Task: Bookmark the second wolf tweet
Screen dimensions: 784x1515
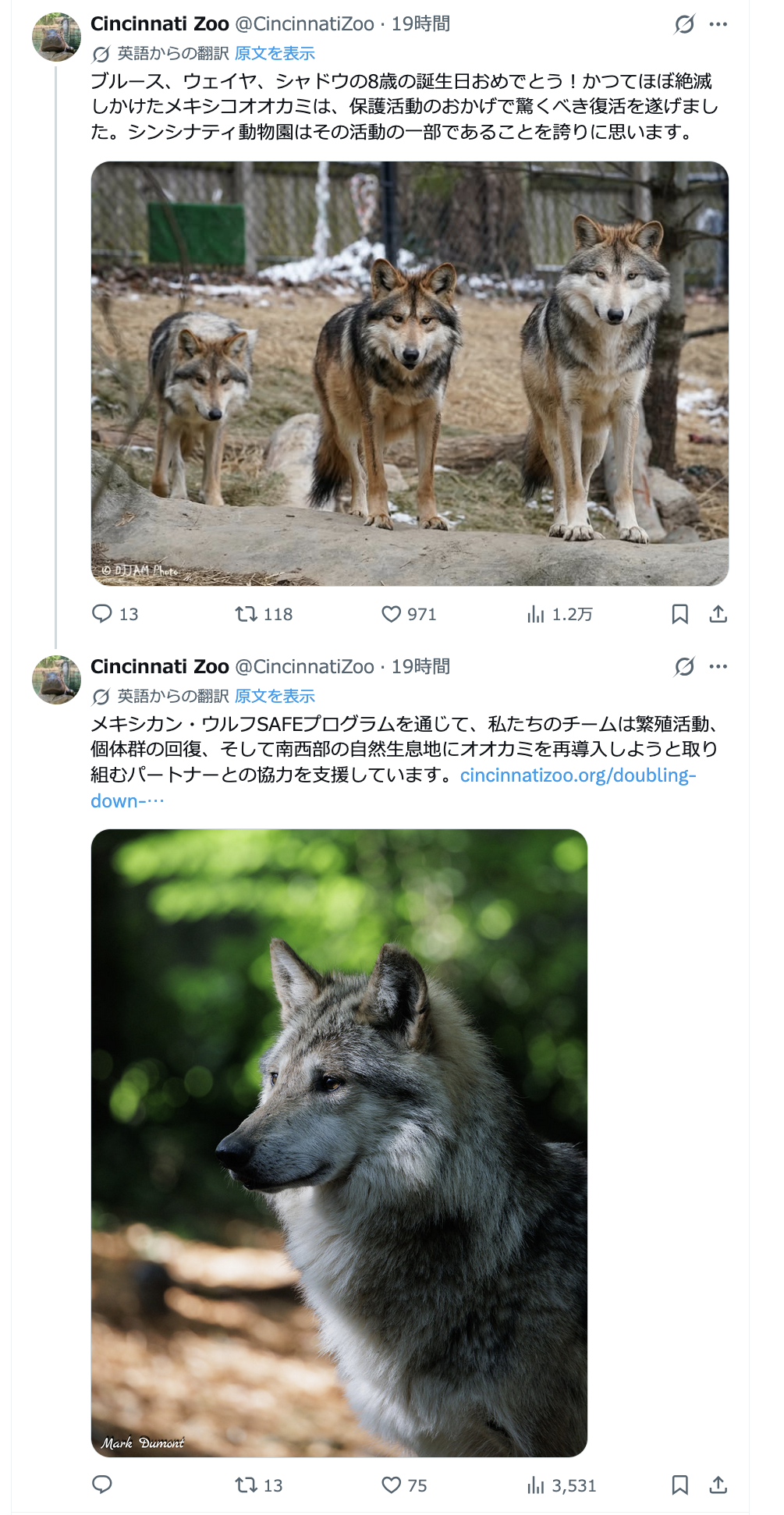Action: (x=679, y=1485)
